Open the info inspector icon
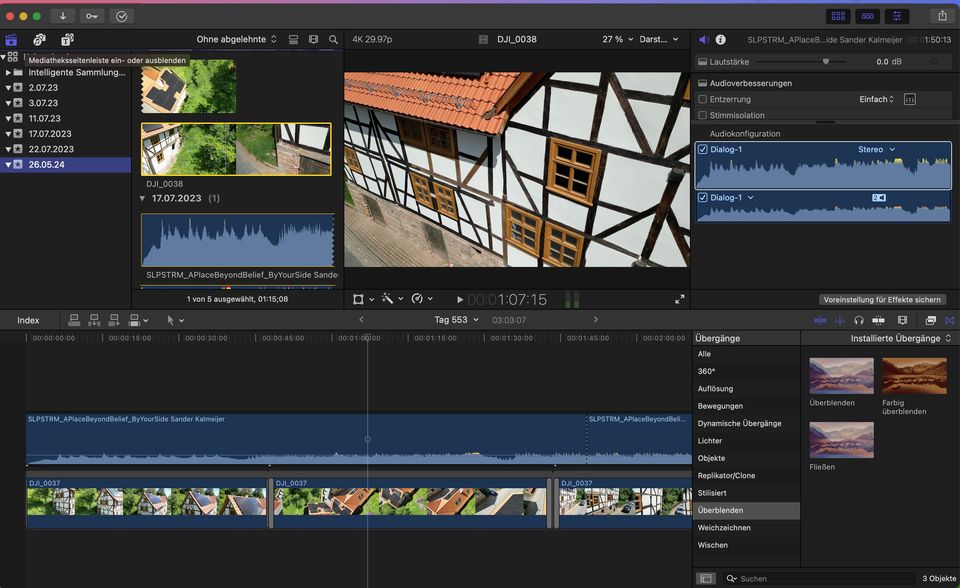This screenshot has width=960, height=588. tap(721, 39)
